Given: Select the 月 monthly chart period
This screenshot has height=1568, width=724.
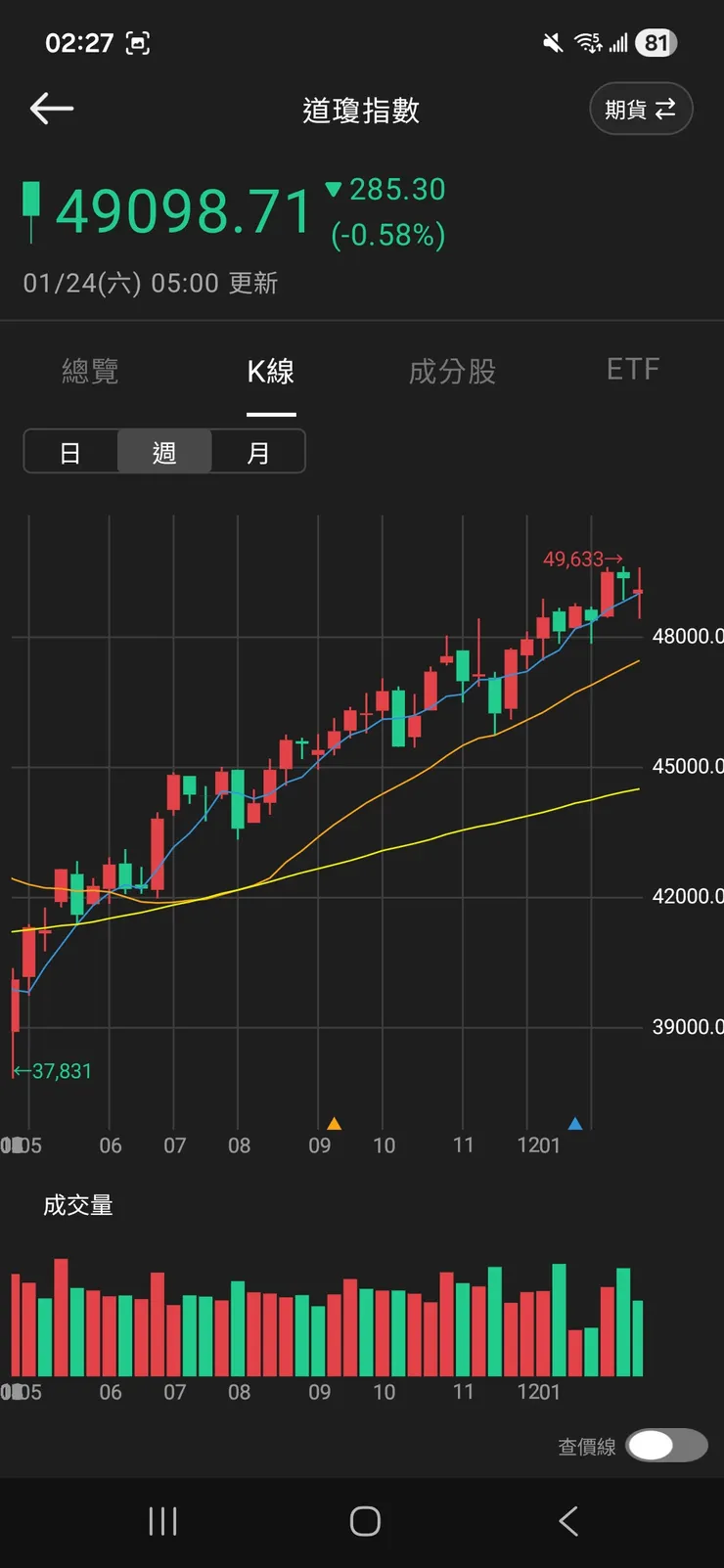Looking at the screenshot, I should (258, 452).
